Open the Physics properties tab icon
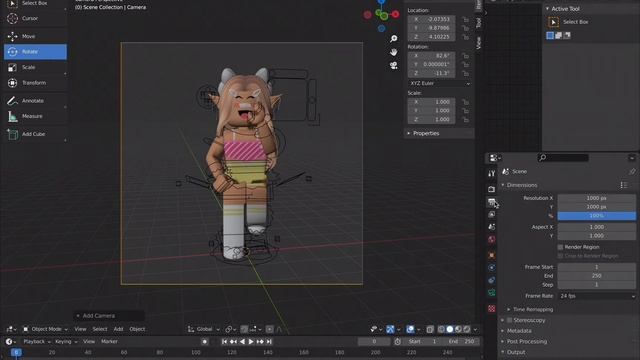 click(491, 268)
